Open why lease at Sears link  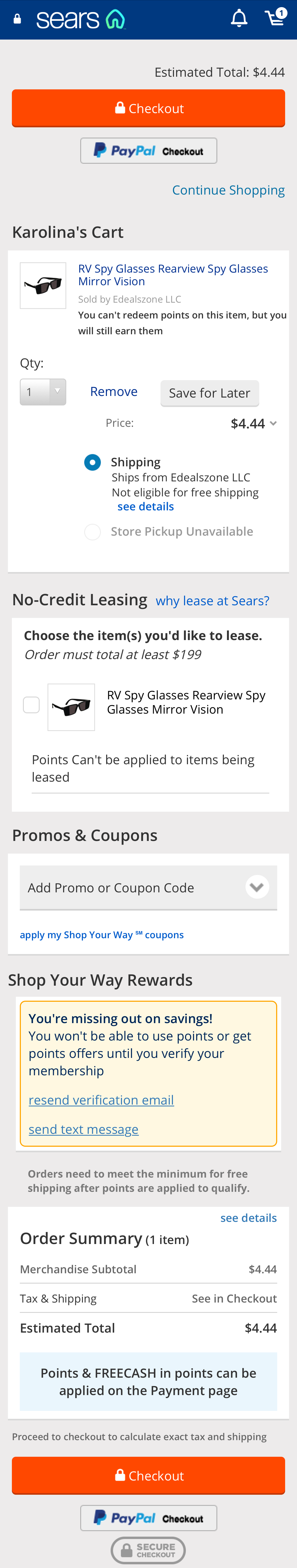coord(212,601)
